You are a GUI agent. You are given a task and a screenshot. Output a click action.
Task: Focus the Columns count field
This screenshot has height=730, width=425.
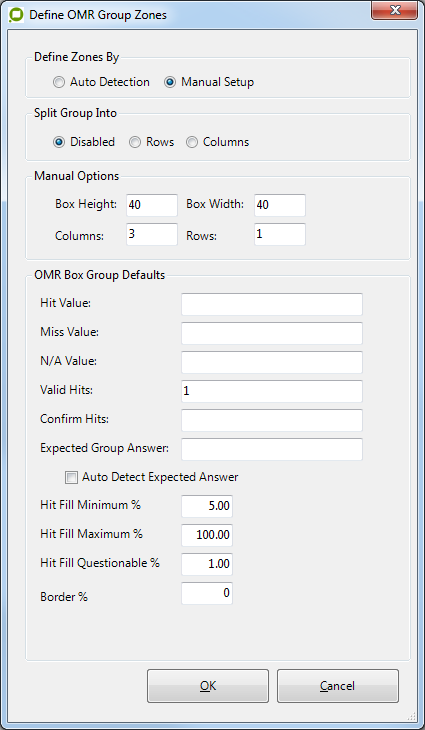pyautogui.click(x=152, y=234)
